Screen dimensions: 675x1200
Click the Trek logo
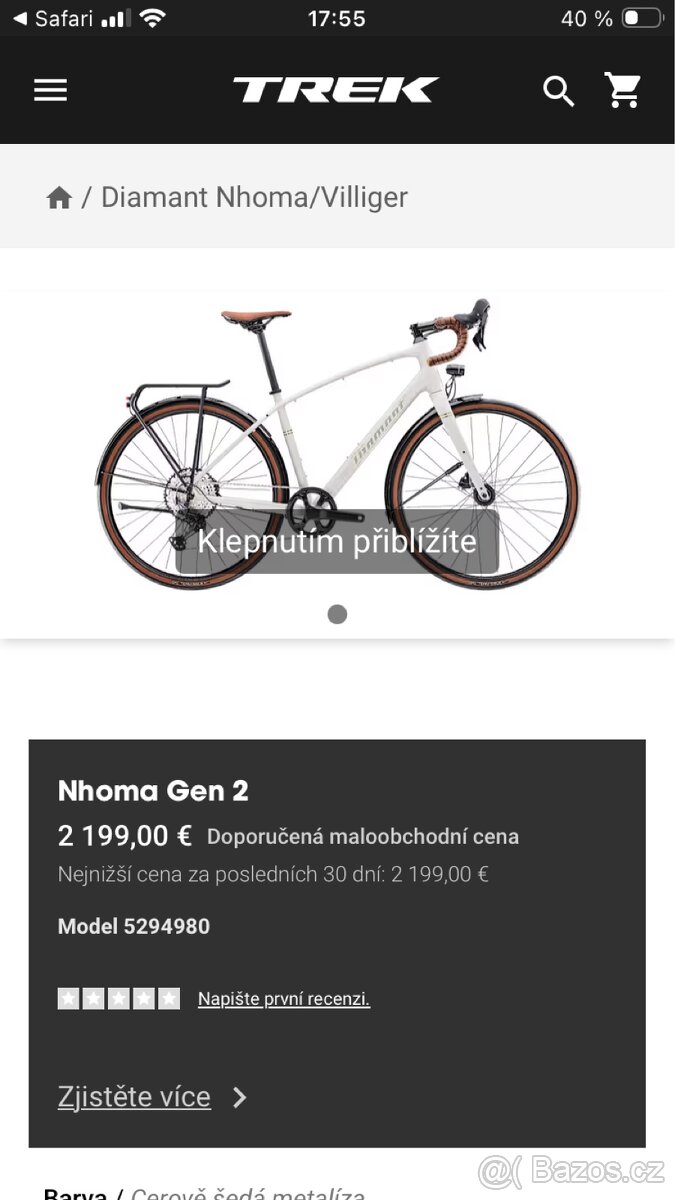tap(336, 90)
